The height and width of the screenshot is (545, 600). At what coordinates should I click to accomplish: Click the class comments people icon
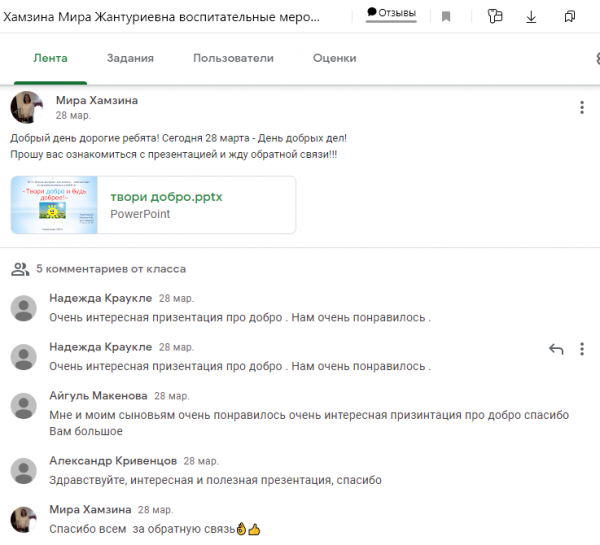tap(19, 269)
